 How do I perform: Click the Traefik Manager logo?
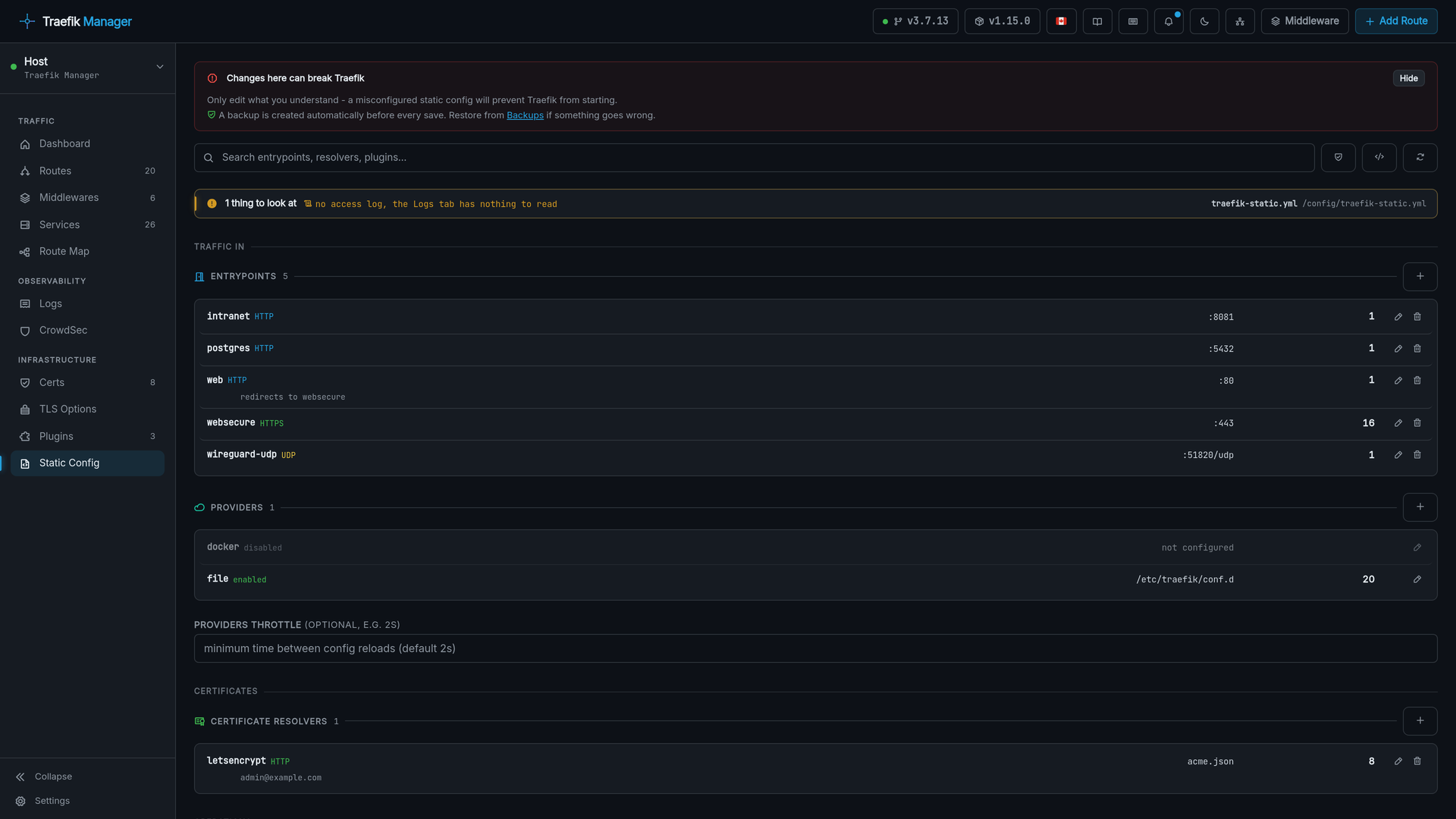(x=75, y=21)
